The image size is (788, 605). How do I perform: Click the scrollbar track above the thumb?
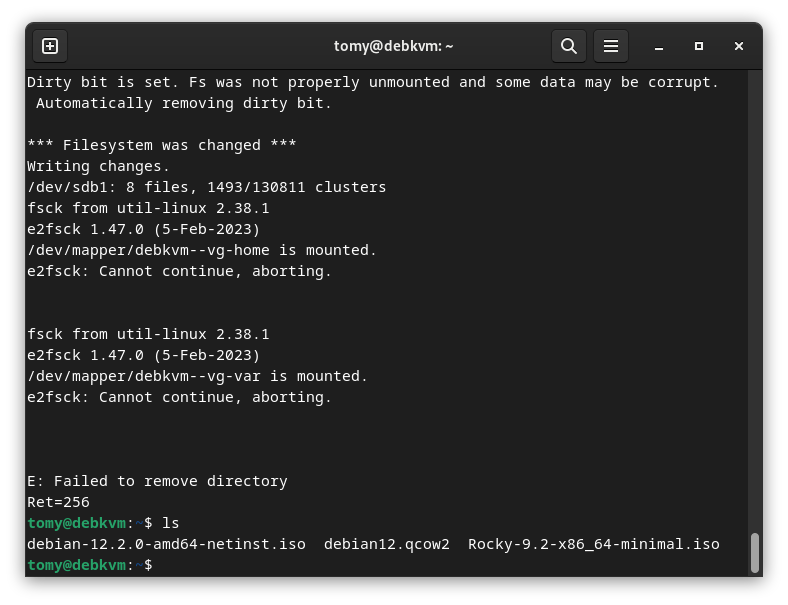click(x=754, y=300)
